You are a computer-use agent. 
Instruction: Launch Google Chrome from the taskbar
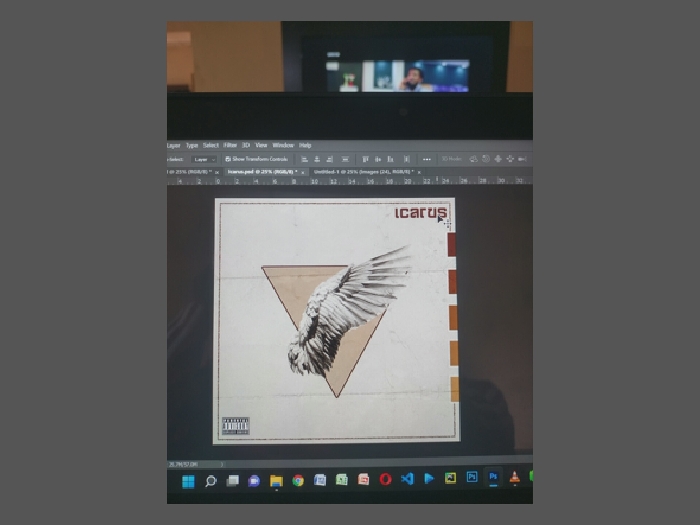coord(298,480)
